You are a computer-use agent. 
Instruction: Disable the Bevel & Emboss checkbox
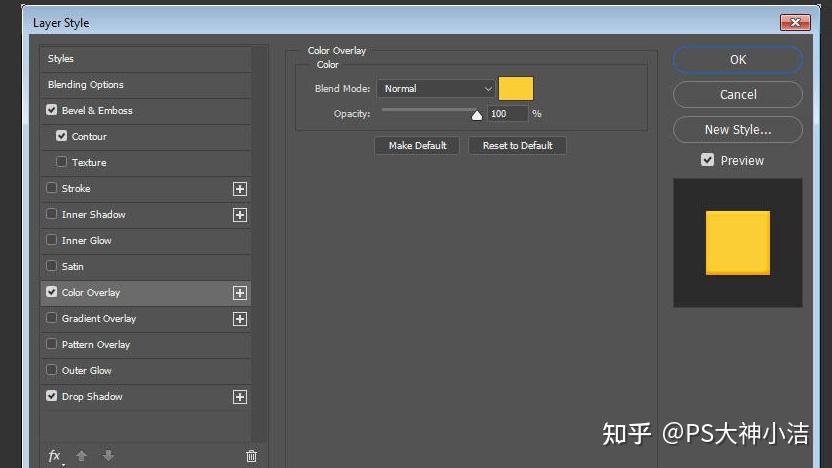(51, 110)
